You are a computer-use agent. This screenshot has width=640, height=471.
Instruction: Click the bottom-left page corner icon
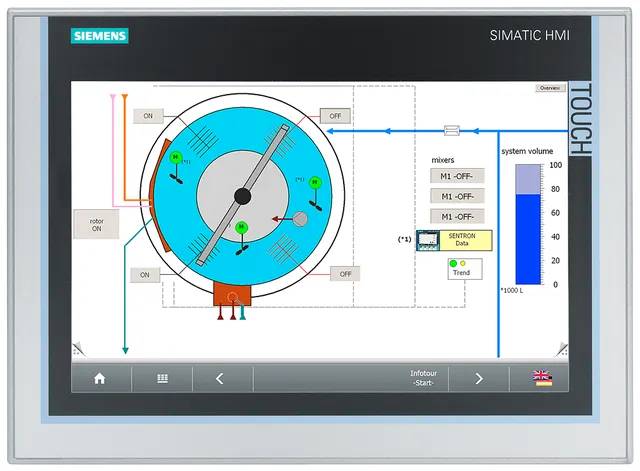(79, 349)
